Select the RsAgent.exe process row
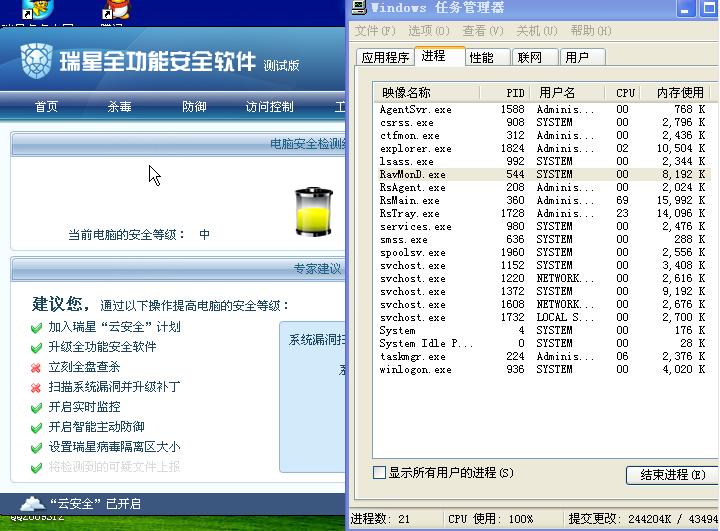 [542, 187]
